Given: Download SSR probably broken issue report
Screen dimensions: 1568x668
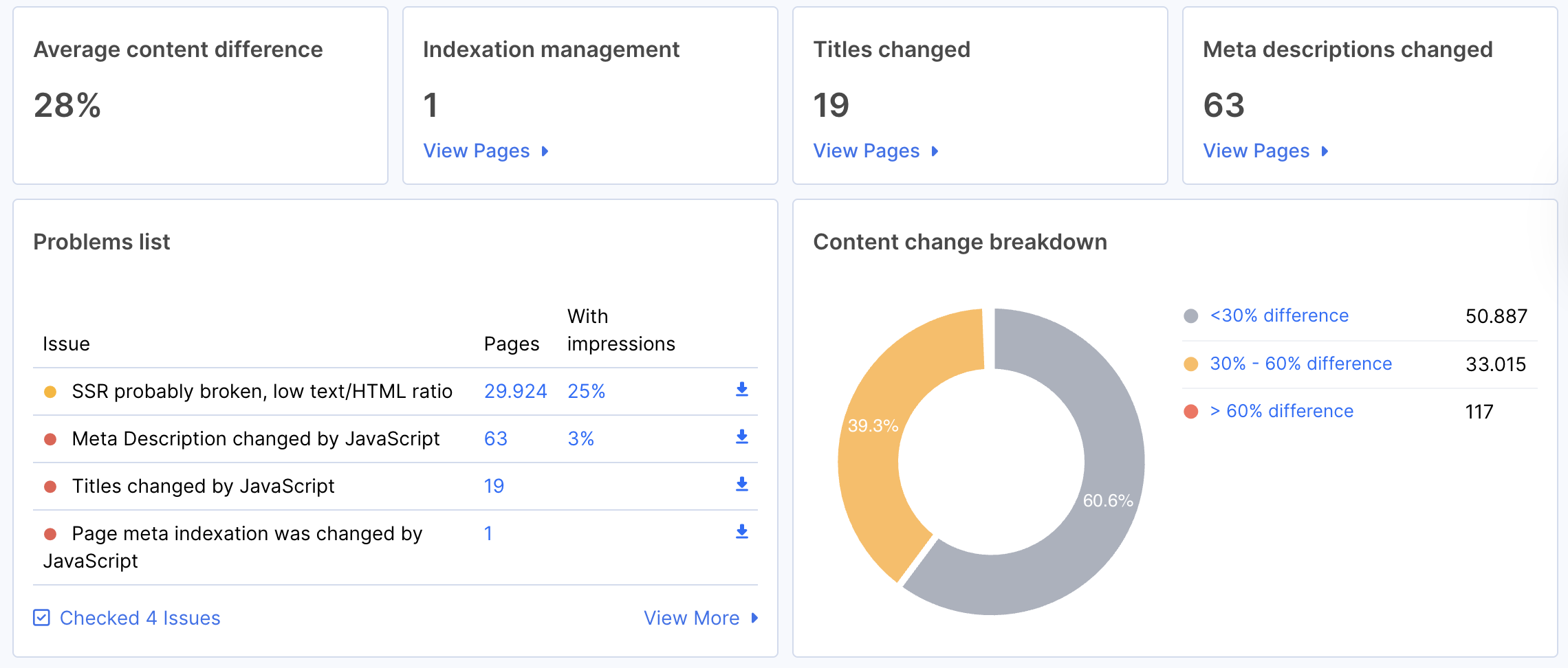Looking at the screenshot, I should tap(741, 390).
